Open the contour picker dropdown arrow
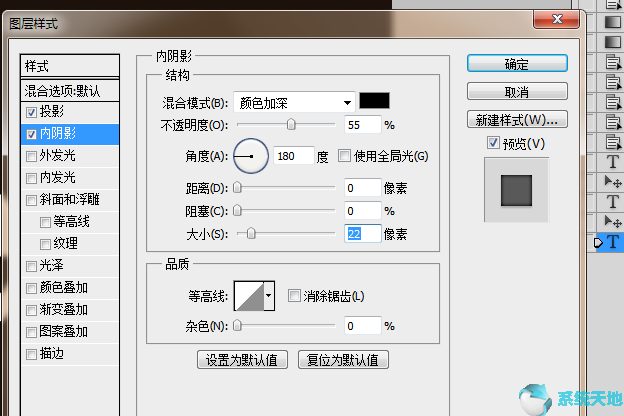This screenshot has height=416, width=624. click(x=269, y=296)
